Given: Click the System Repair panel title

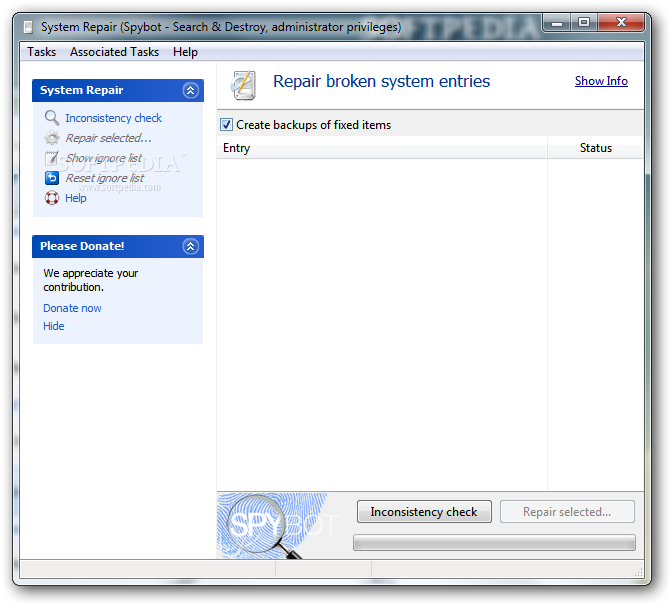Looking at the screenshot, I should (81, 90).
